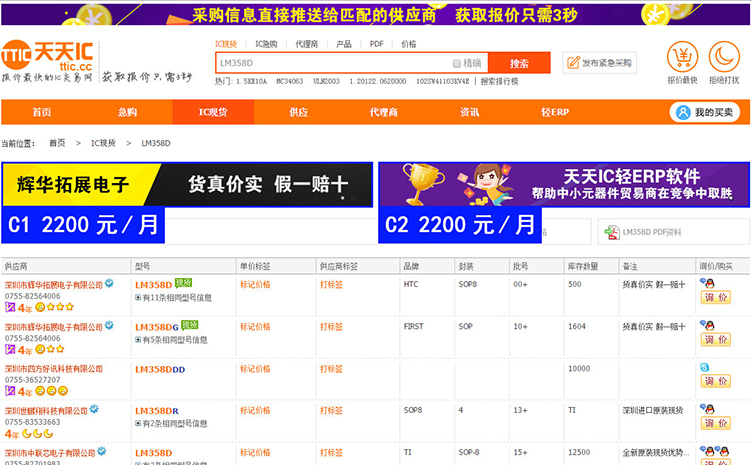Open supplier 深圳世耀翔科技有限公司
Image resolution: width=752 pixels, height=465 pixels.
[x=46, y=411]
